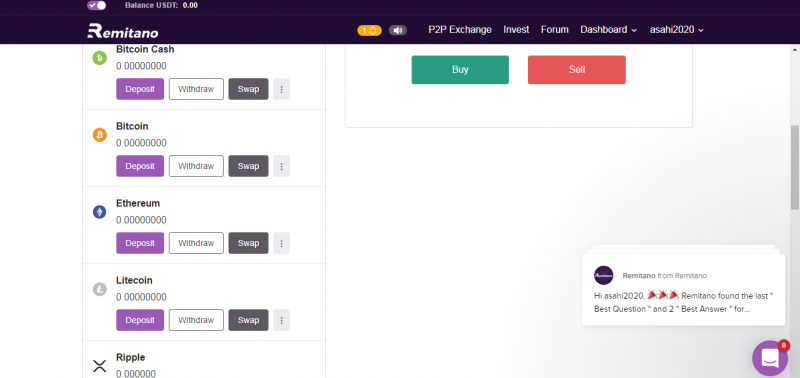800x378 pixels.
Task: Open the Invest menu item
Action: (x=516, y=30)
